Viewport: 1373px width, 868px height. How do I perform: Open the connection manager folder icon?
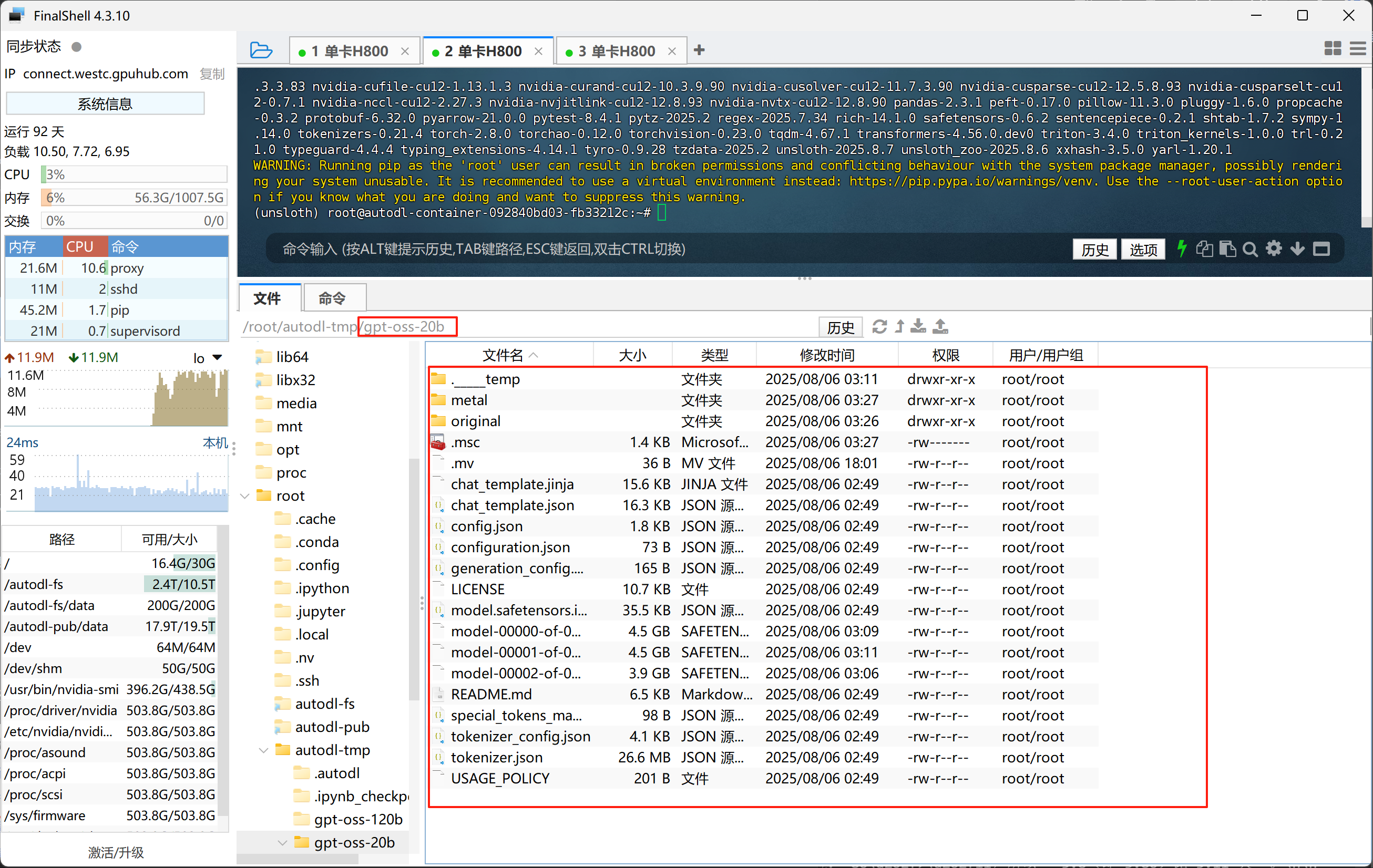click(261, 50)
